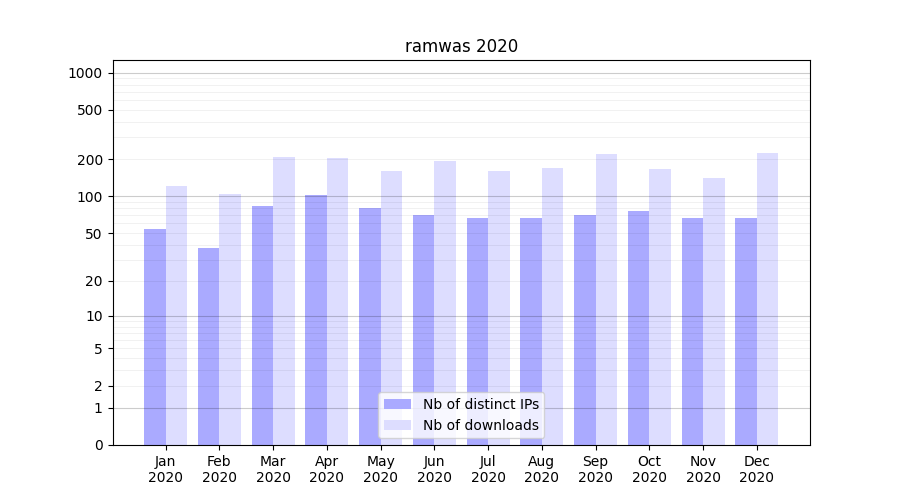Select the 'Nb of downloads' legend text
900x500 pixels.
click(x=480, y=425)
